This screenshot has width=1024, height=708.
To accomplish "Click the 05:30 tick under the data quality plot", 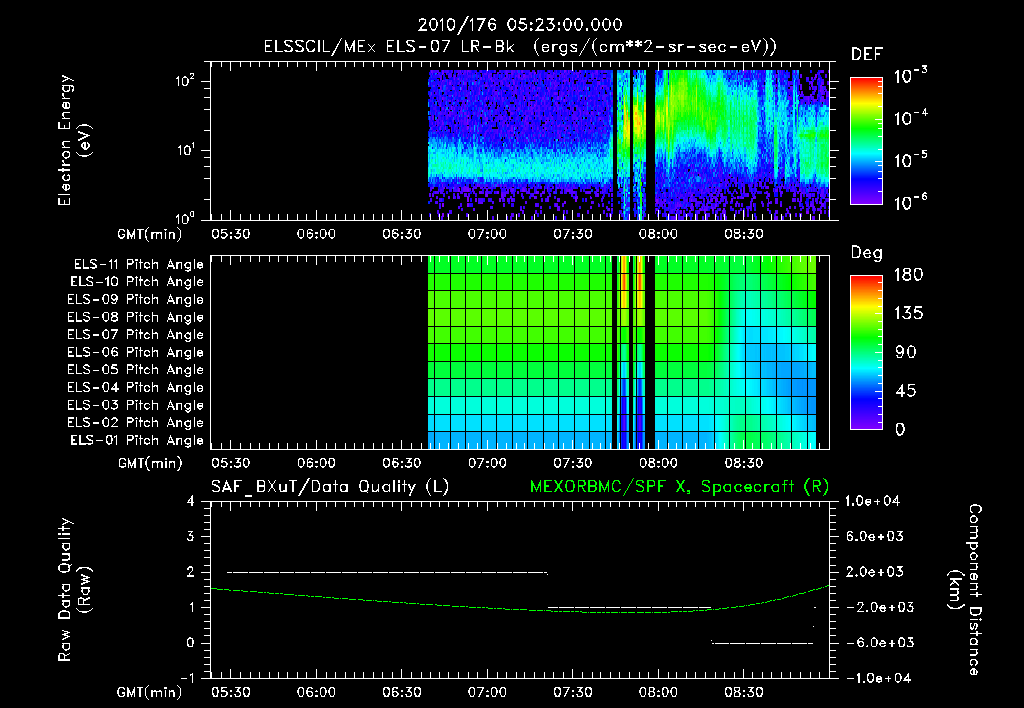I will pos(231,692).
